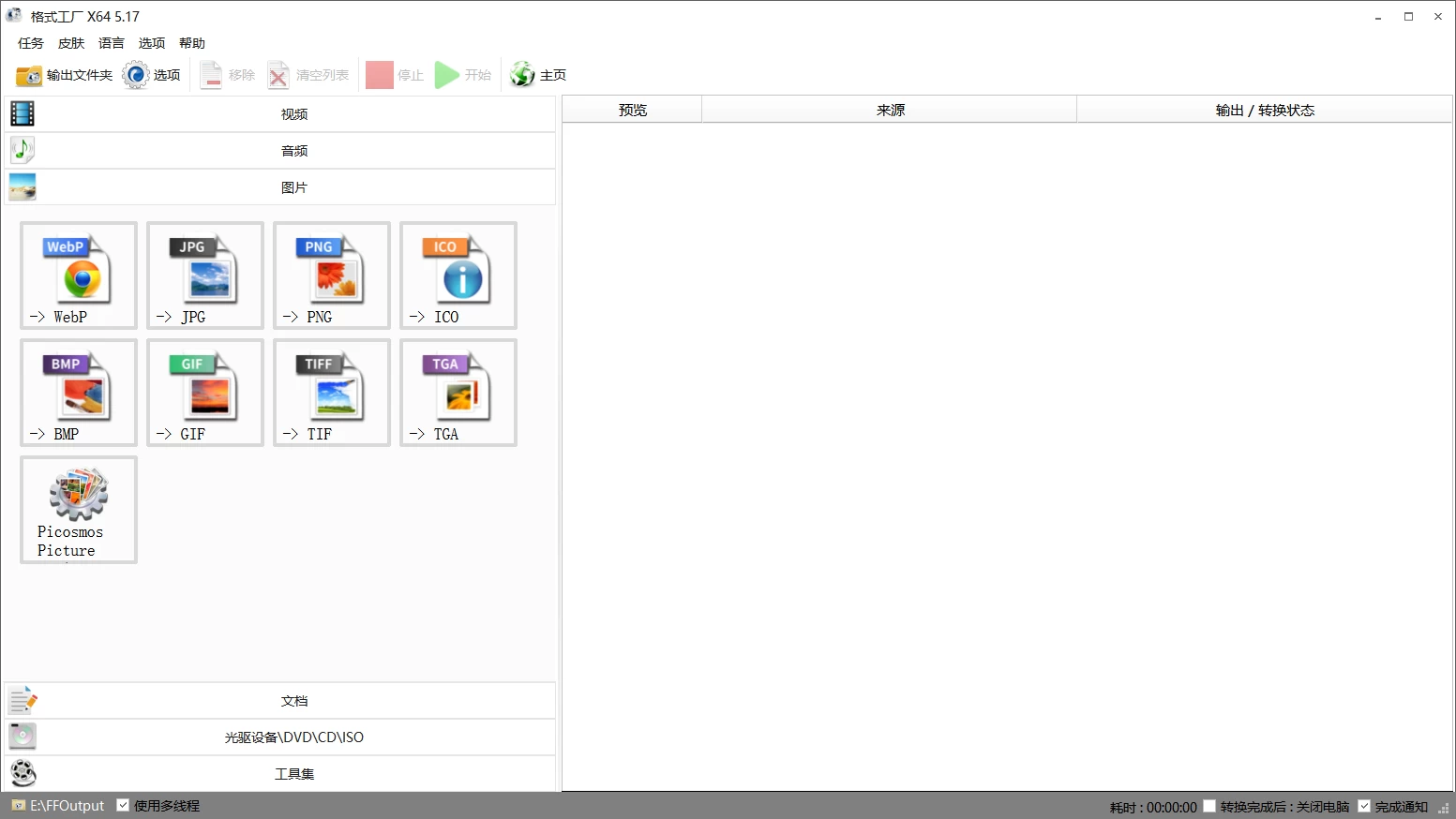Open 选项 options from the toolbar

coord(152,75)
